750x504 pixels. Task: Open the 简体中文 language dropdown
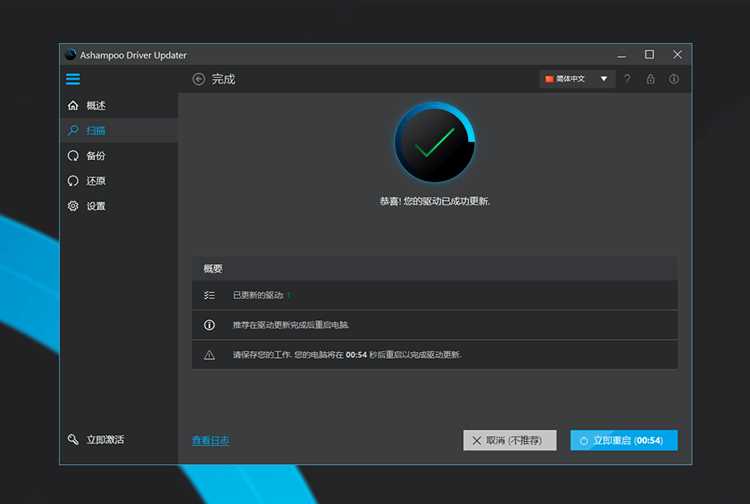(x=577, y=79)
